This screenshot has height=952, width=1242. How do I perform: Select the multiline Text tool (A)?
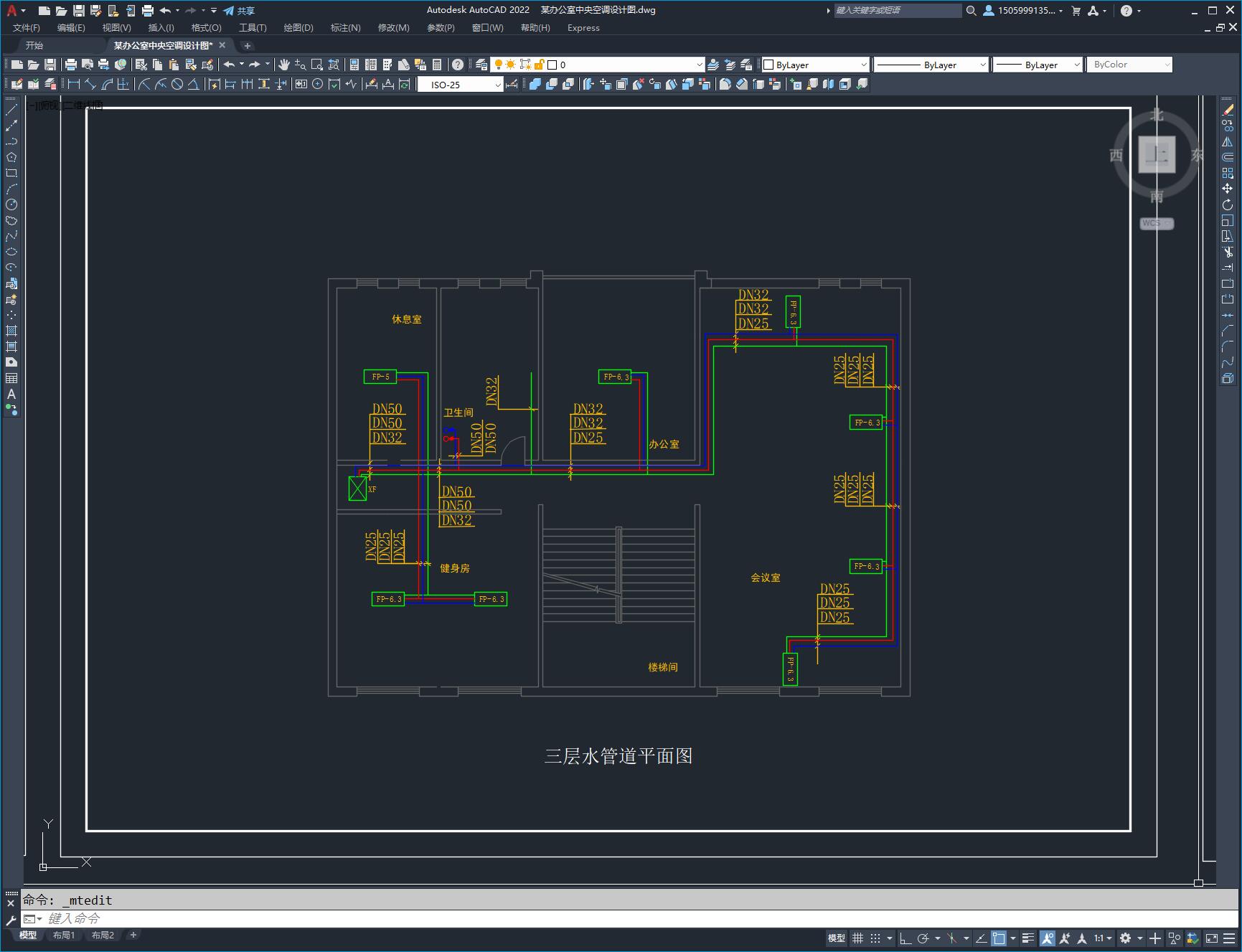(x=11, y=394)
